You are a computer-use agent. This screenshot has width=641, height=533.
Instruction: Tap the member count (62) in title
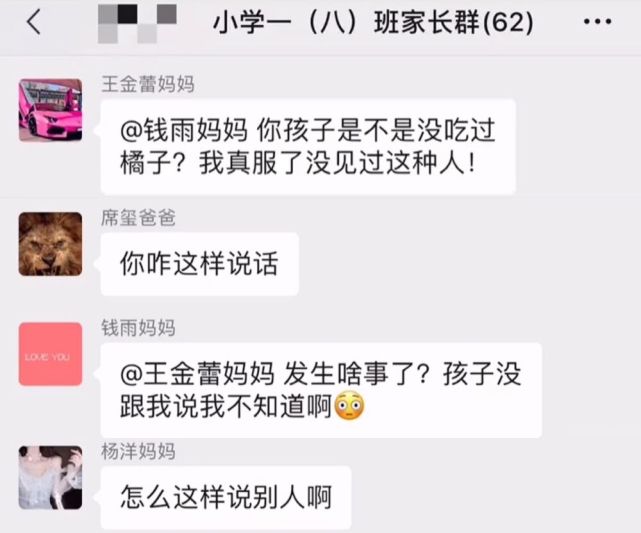click(508, 22)
